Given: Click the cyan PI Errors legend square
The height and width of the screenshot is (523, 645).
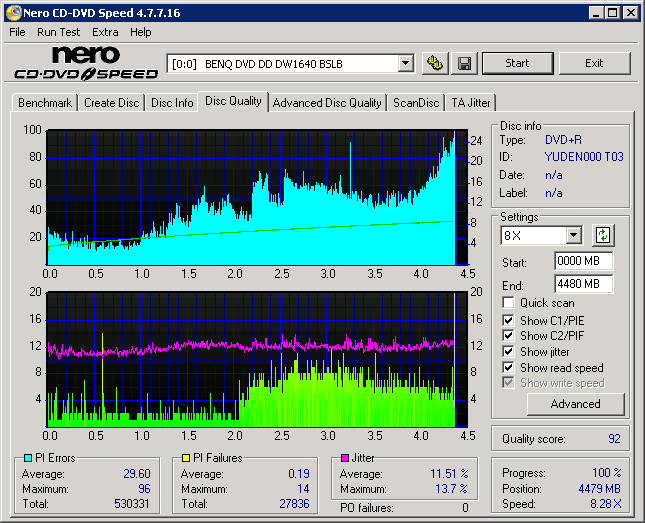Looking at the screenshot, I should coord(28,458).
